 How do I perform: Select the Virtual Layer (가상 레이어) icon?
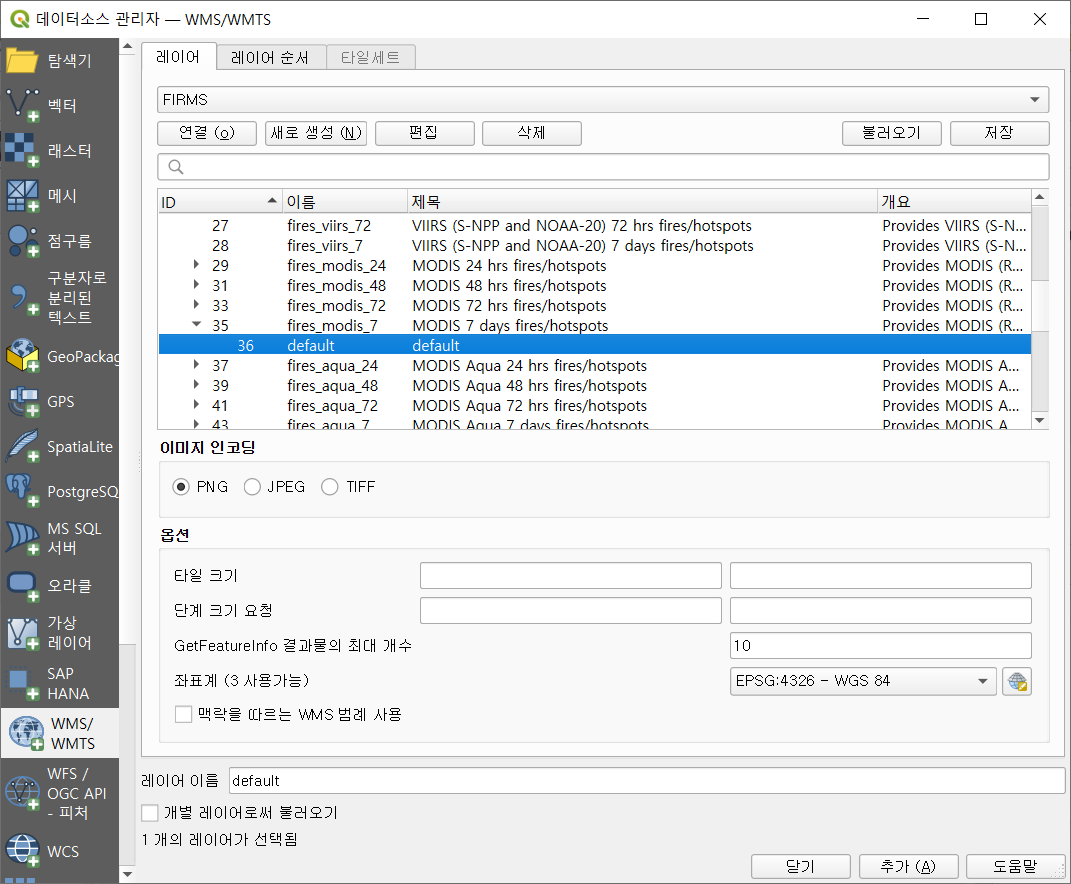(x=22, y=633)
